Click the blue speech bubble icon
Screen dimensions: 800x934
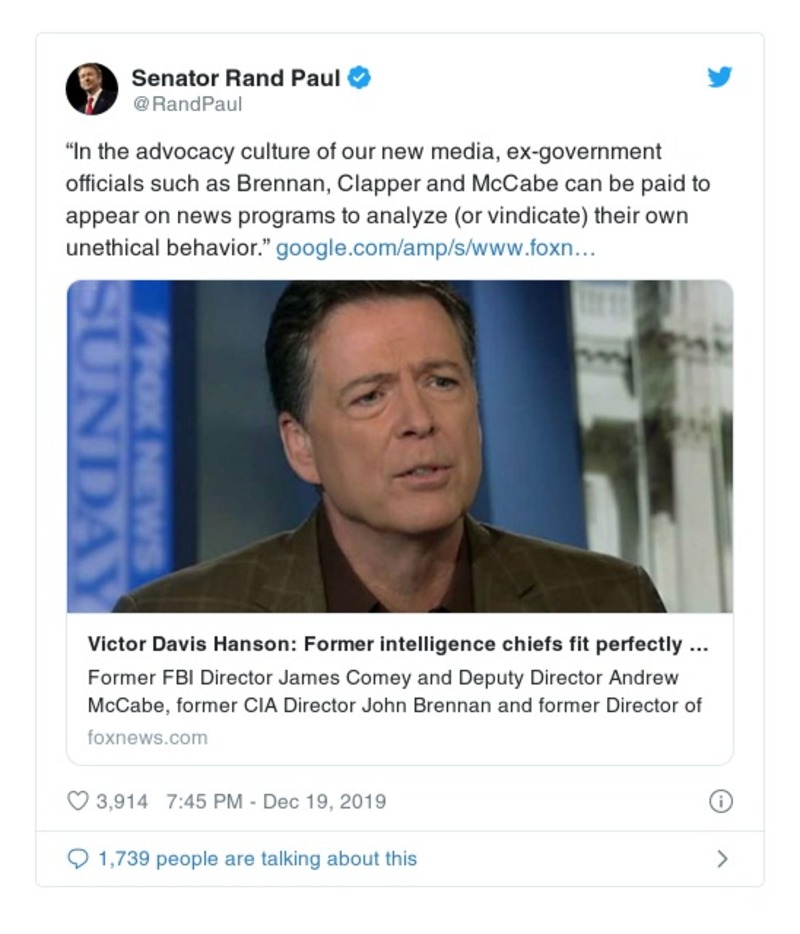78,859
